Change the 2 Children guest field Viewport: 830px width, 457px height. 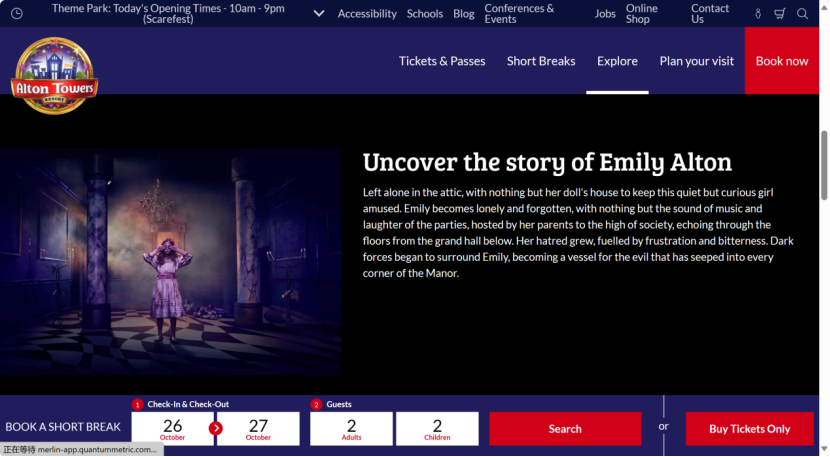pos(437,429)
